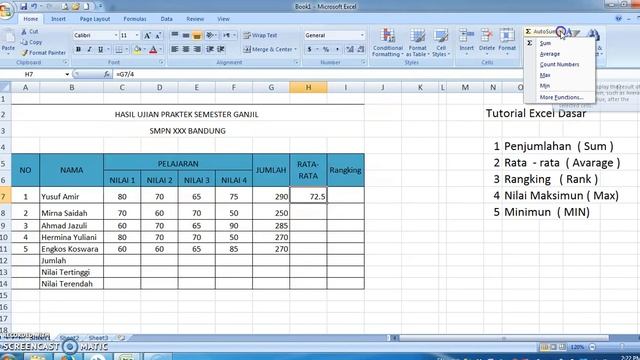Viewport: 640px width, 360px height.
Task: Decrease font size with Shrink Font
Action: click(158, 36)
